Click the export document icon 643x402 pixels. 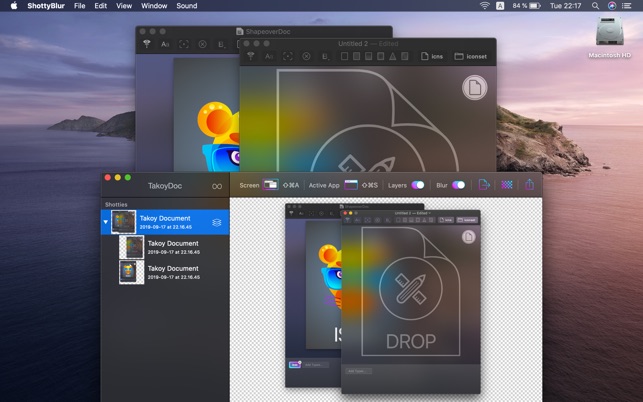pos(484,185)
